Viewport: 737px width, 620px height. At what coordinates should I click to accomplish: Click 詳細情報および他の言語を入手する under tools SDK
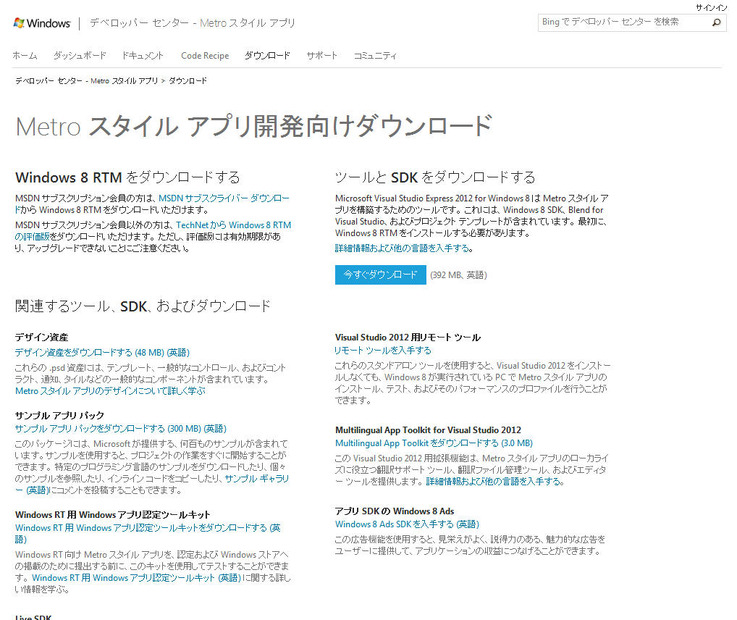point(404,248)
